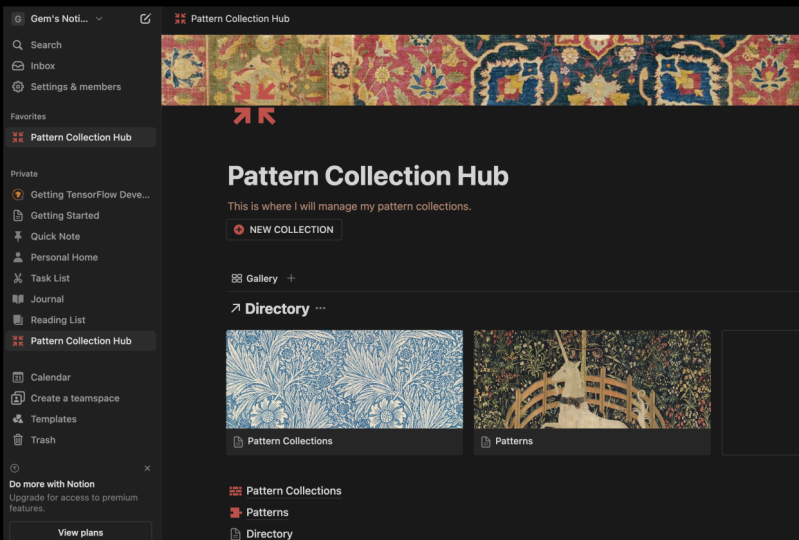Open the Directory page link at bottom

coord(270,534)
